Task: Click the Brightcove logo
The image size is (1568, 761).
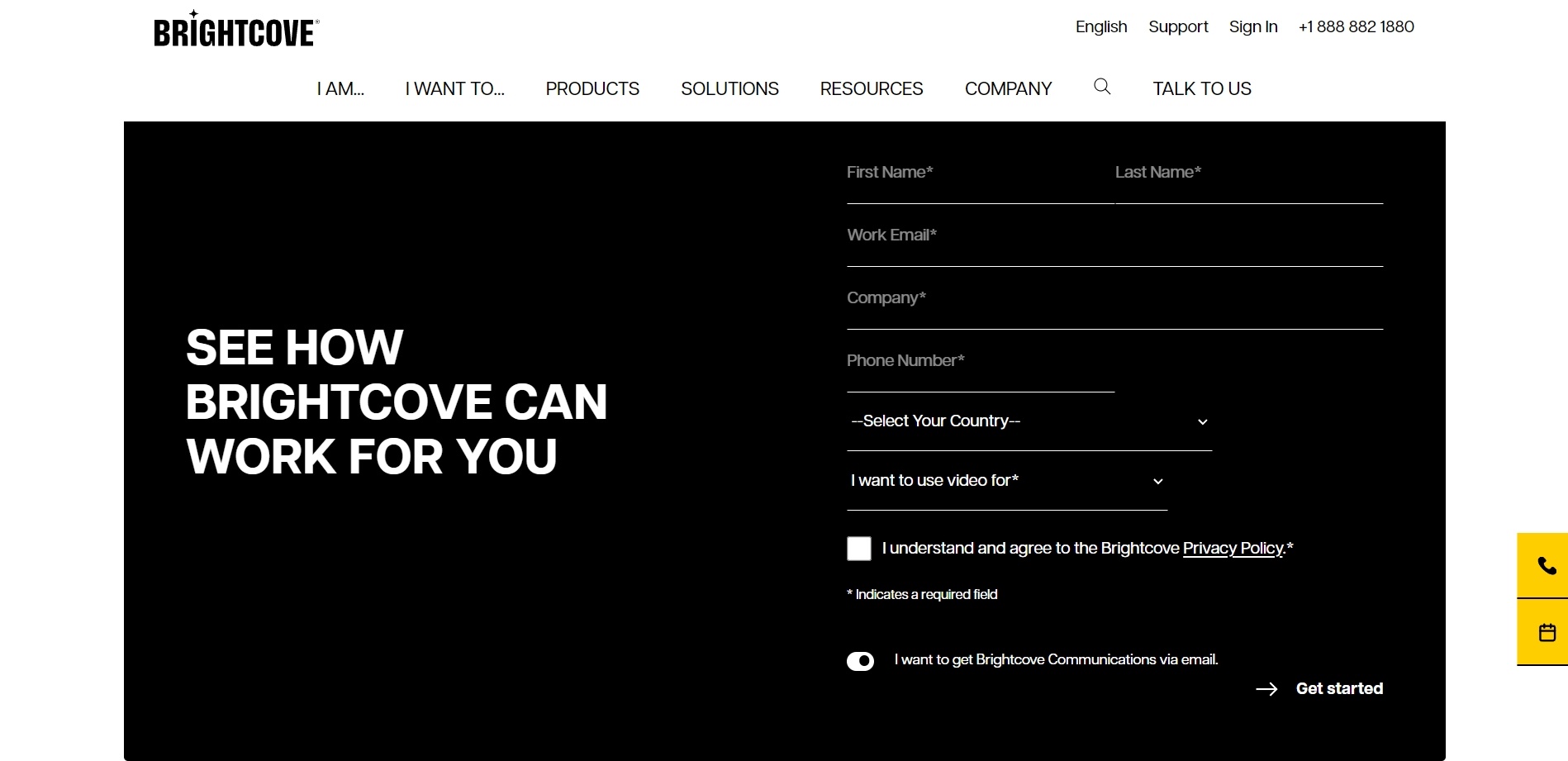Action: [x=236, y=29]
